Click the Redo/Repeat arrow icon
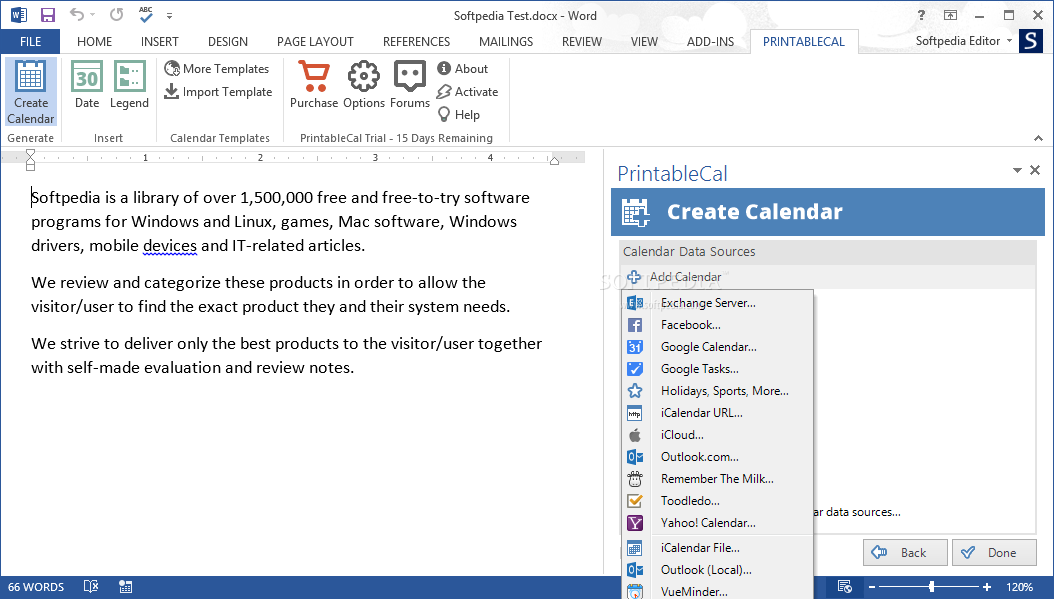Viewport: 1054px width, 599px height. 116,14
